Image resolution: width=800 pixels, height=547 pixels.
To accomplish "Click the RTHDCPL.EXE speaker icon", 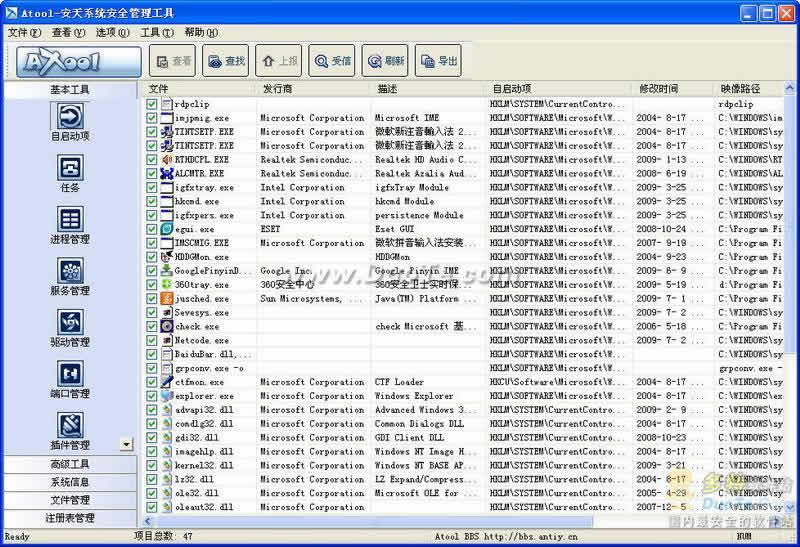I will (x=166, y=159).
